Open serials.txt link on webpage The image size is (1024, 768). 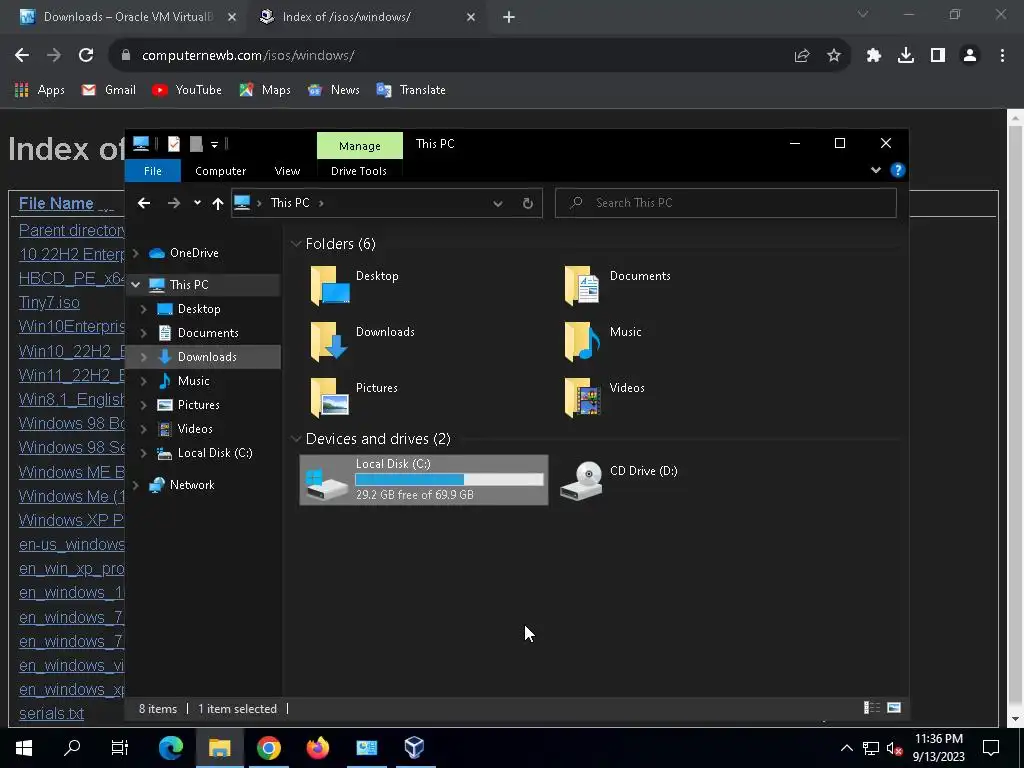(x=51, y=714)
